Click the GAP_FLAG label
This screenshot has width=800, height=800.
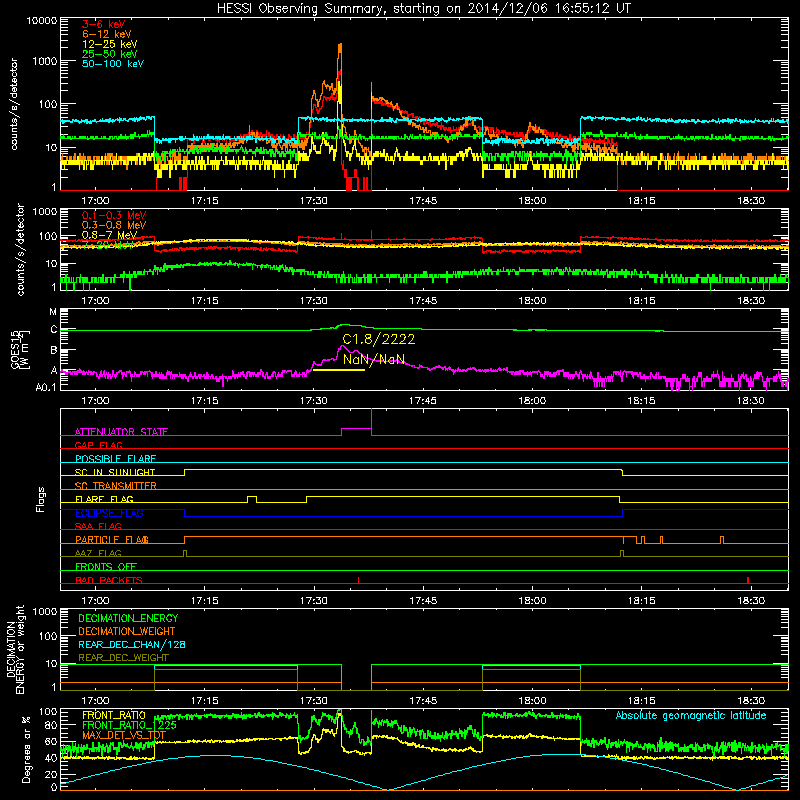click(x=98, y=445)
